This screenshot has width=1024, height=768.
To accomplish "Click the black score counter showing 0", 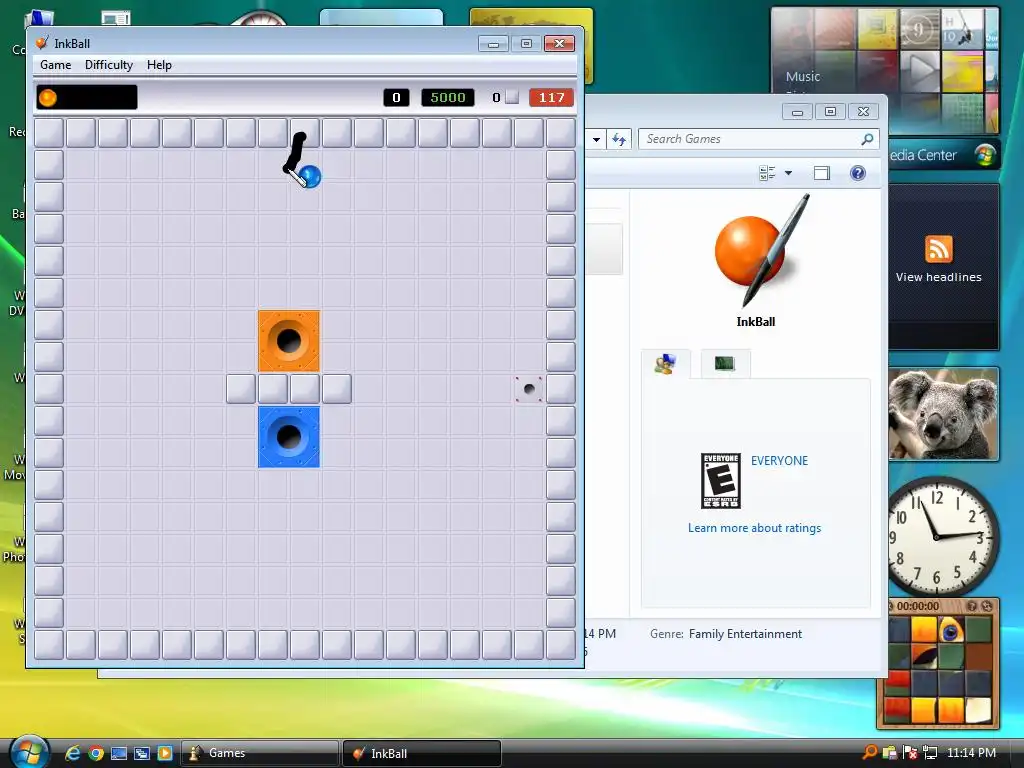I will [396, 97].
